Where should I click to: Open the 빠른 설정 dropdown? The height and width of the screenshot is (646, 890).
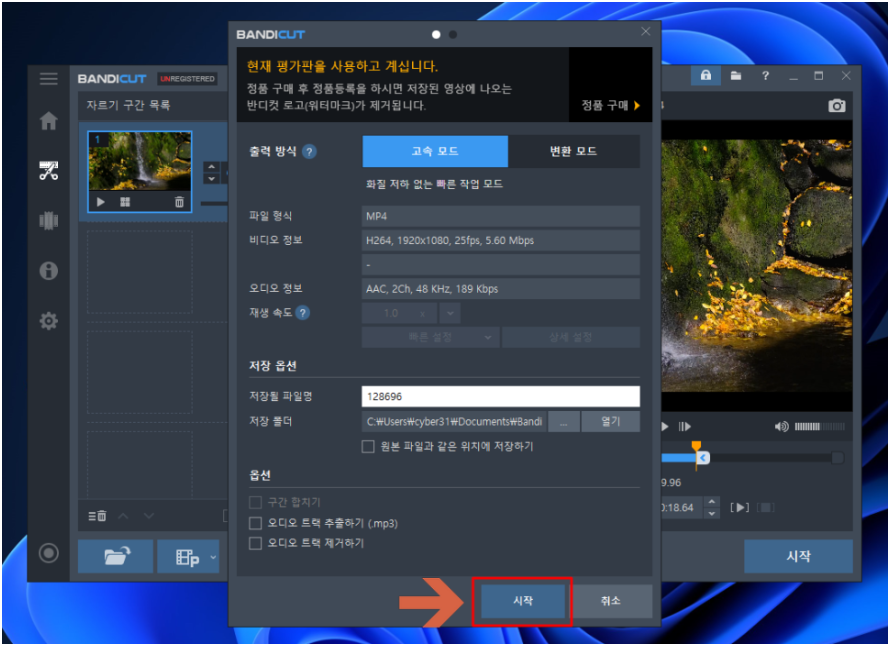(431, 337)
